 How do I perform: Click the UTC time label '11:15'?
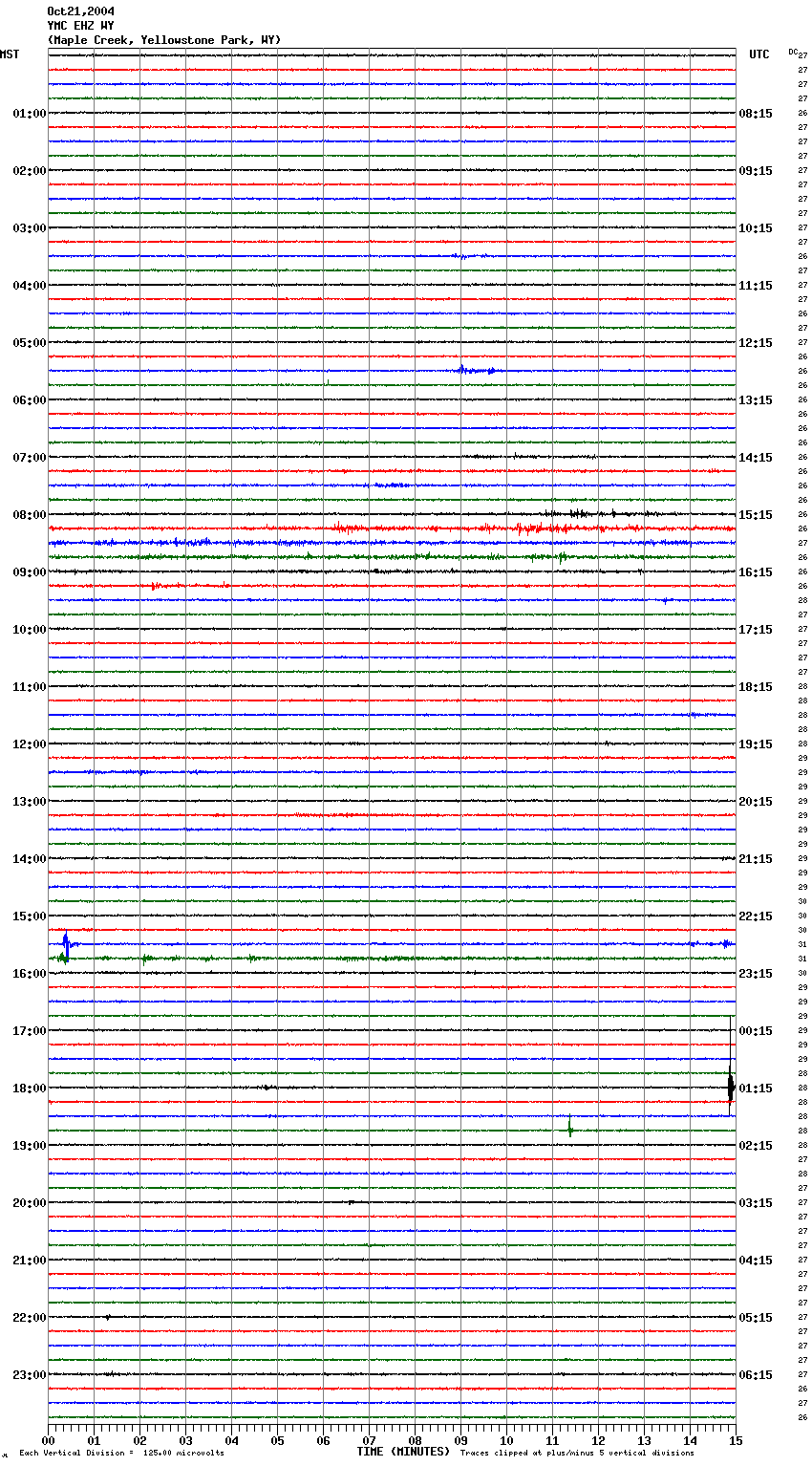pos(756,286)
